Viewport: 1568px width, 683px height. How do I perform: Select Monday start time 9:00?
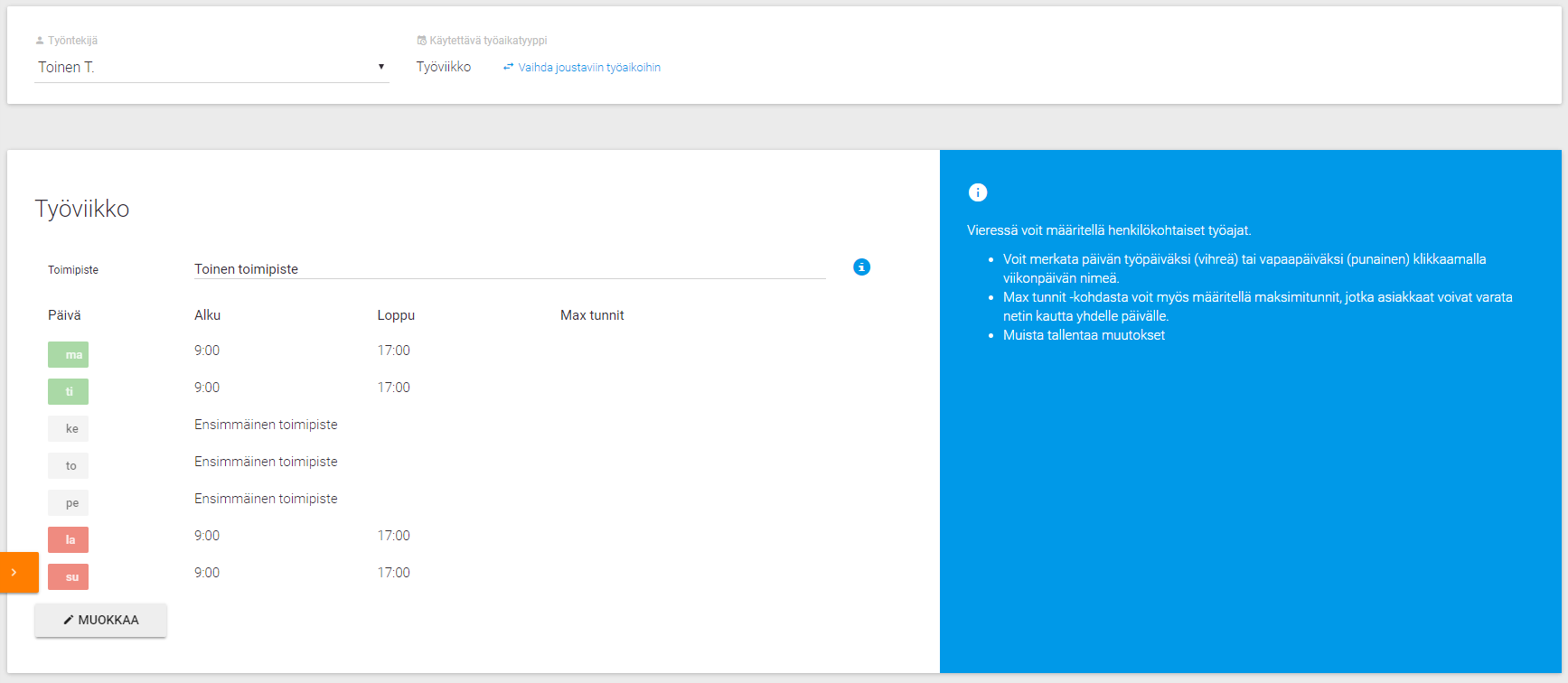click(207, 351)
